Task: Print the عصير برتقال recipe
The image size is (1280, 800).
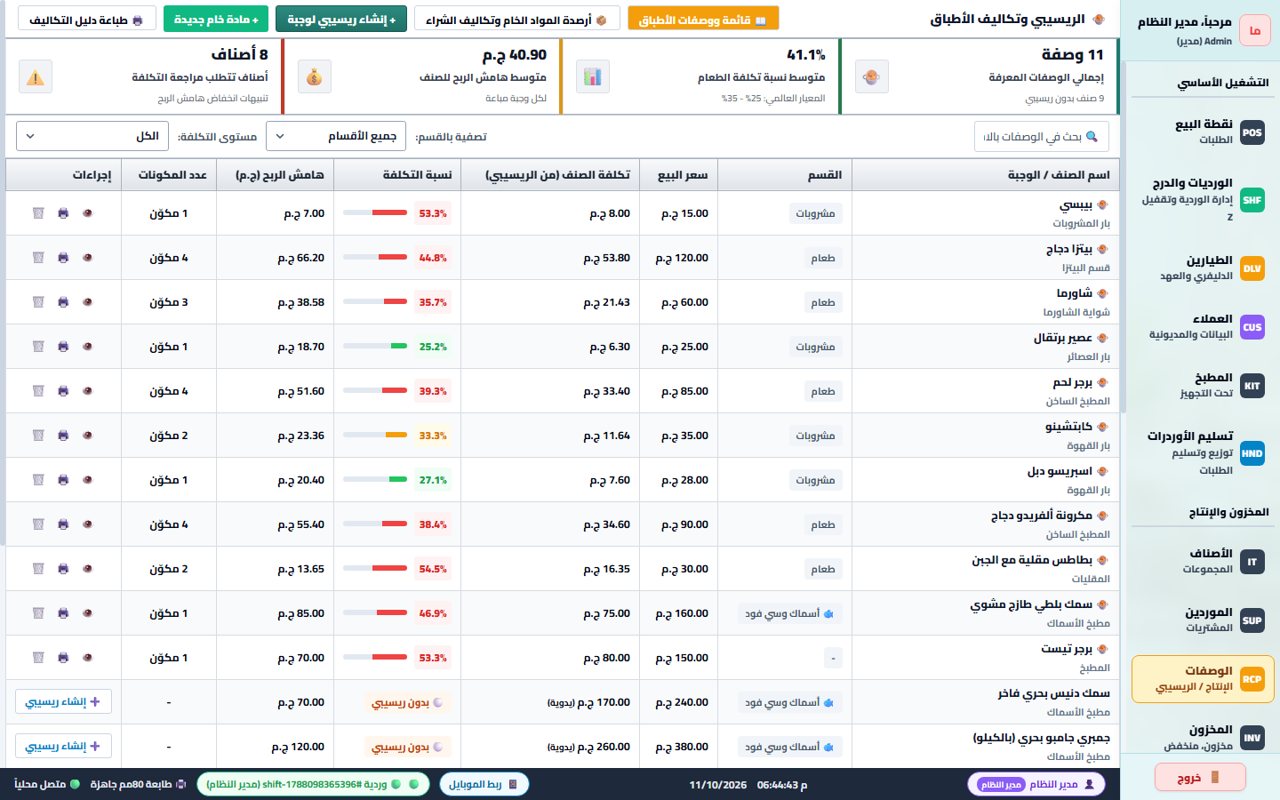Action: coord(63,346)
